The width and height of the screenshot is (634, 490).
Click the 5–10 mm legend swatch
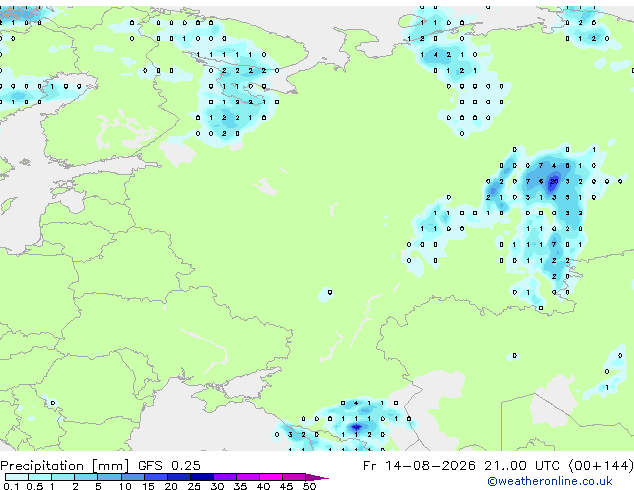point(109,477)
